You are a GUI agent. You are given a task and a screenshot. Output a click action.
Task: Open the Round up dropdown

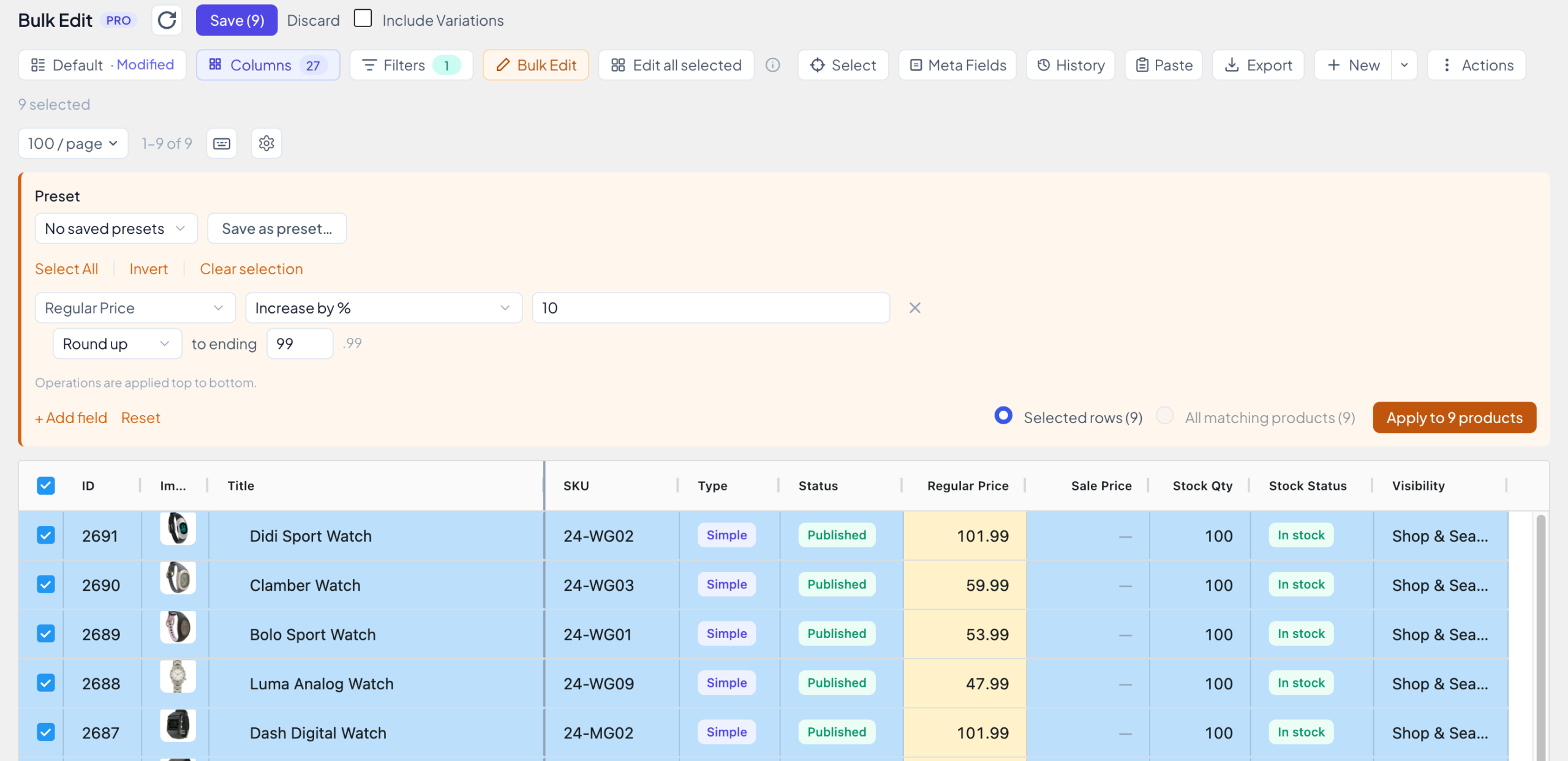coord(117,344)
